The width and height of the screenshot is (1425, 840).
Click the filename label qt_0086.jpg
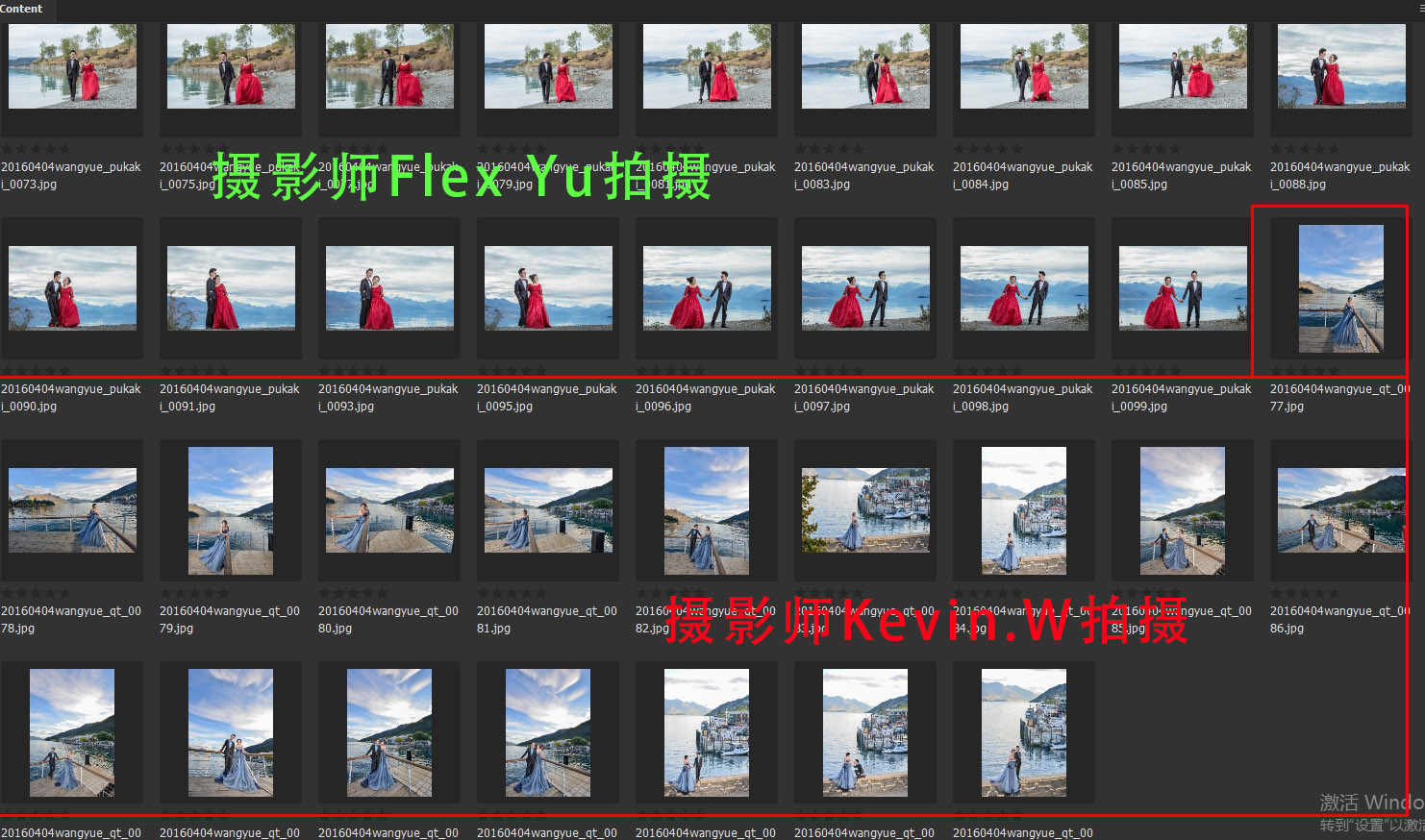(1339, 619)
